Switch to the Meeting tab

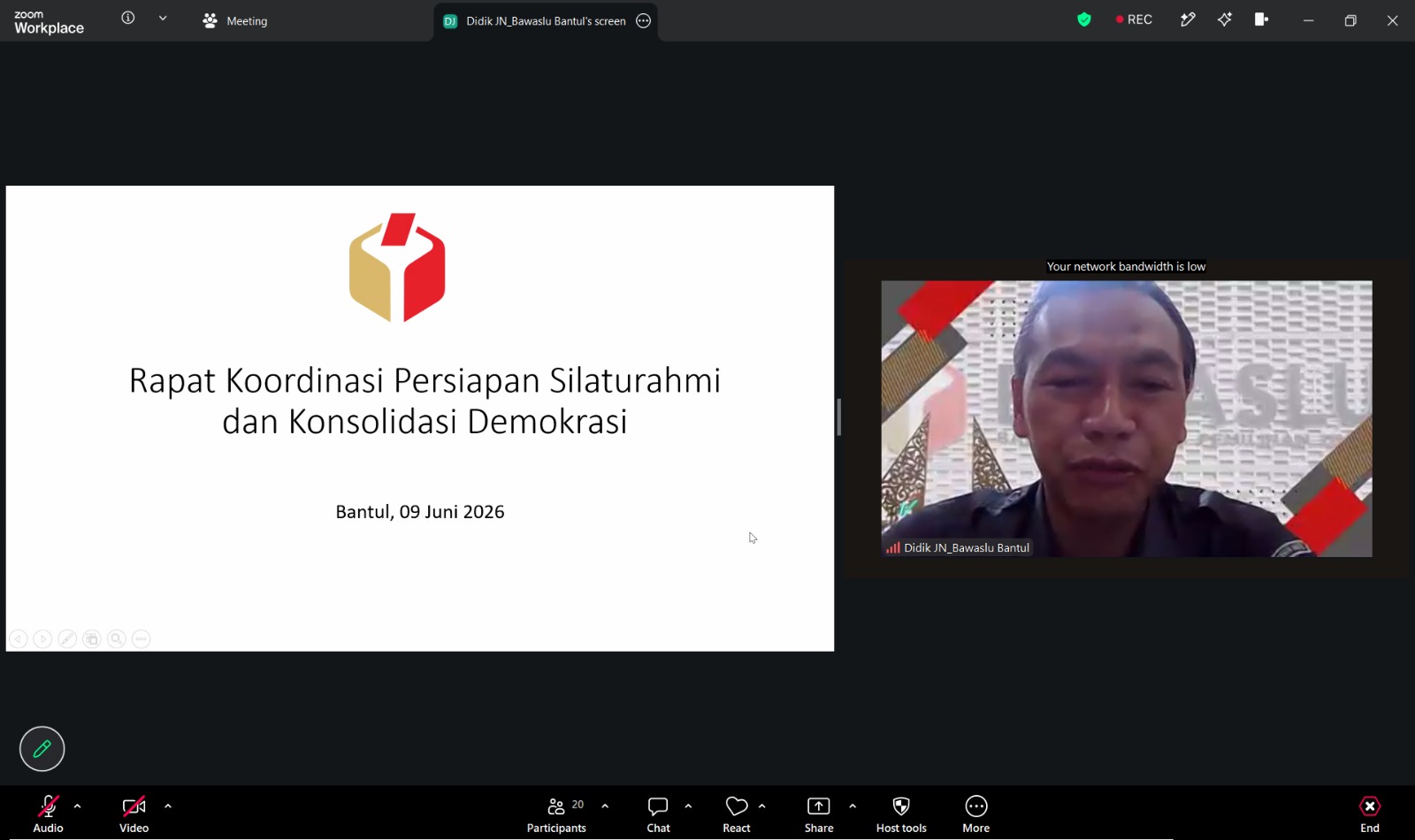pyautogui.click(x=234, y=20)
